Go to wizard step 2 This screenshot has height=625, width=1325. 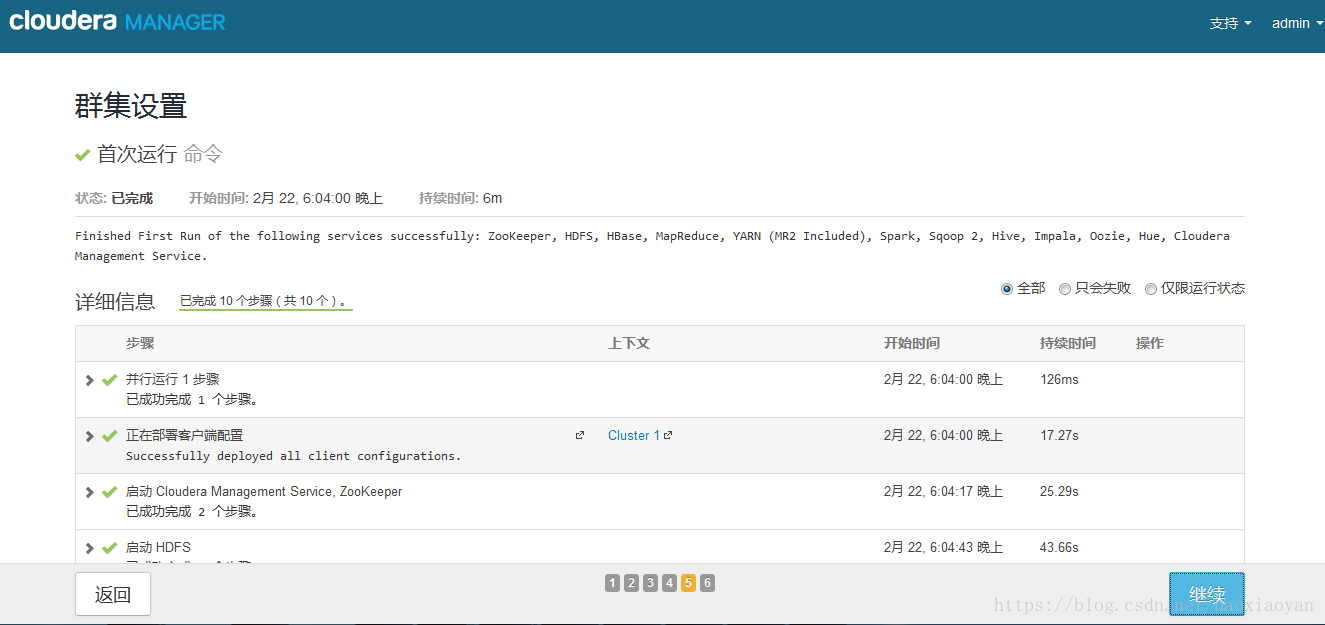[x=631, y=583]
